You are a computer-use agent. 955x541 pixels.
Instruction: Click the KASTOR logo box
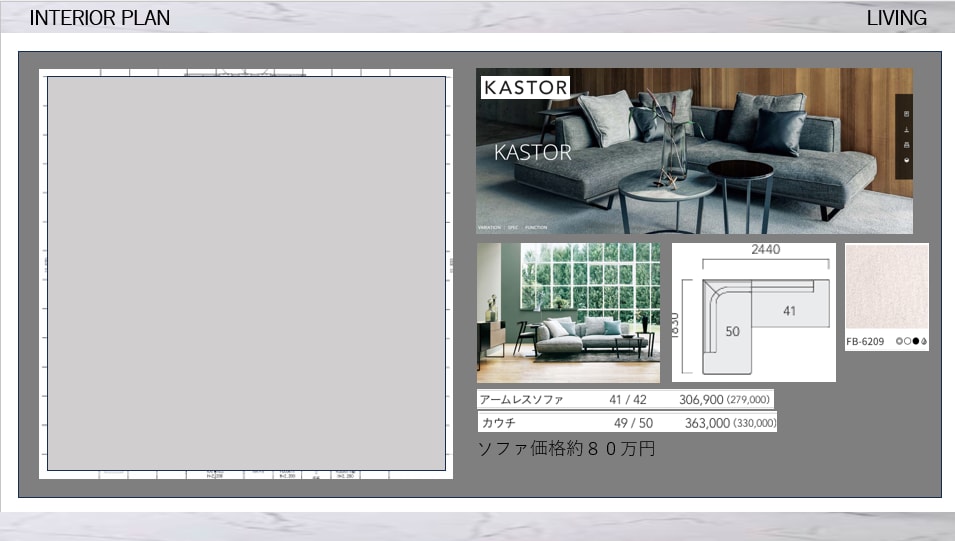526,87
